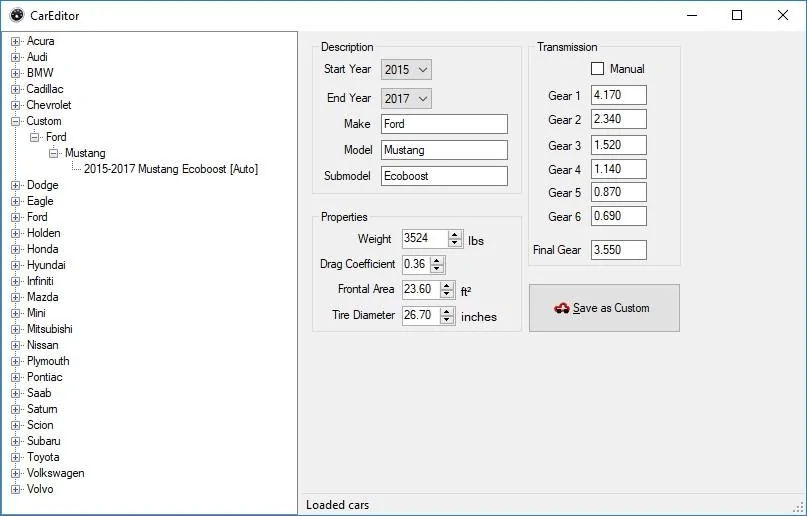Select Saab in the car tree
Viewport: 807px width, 516px height.
(x=39, y=393)
